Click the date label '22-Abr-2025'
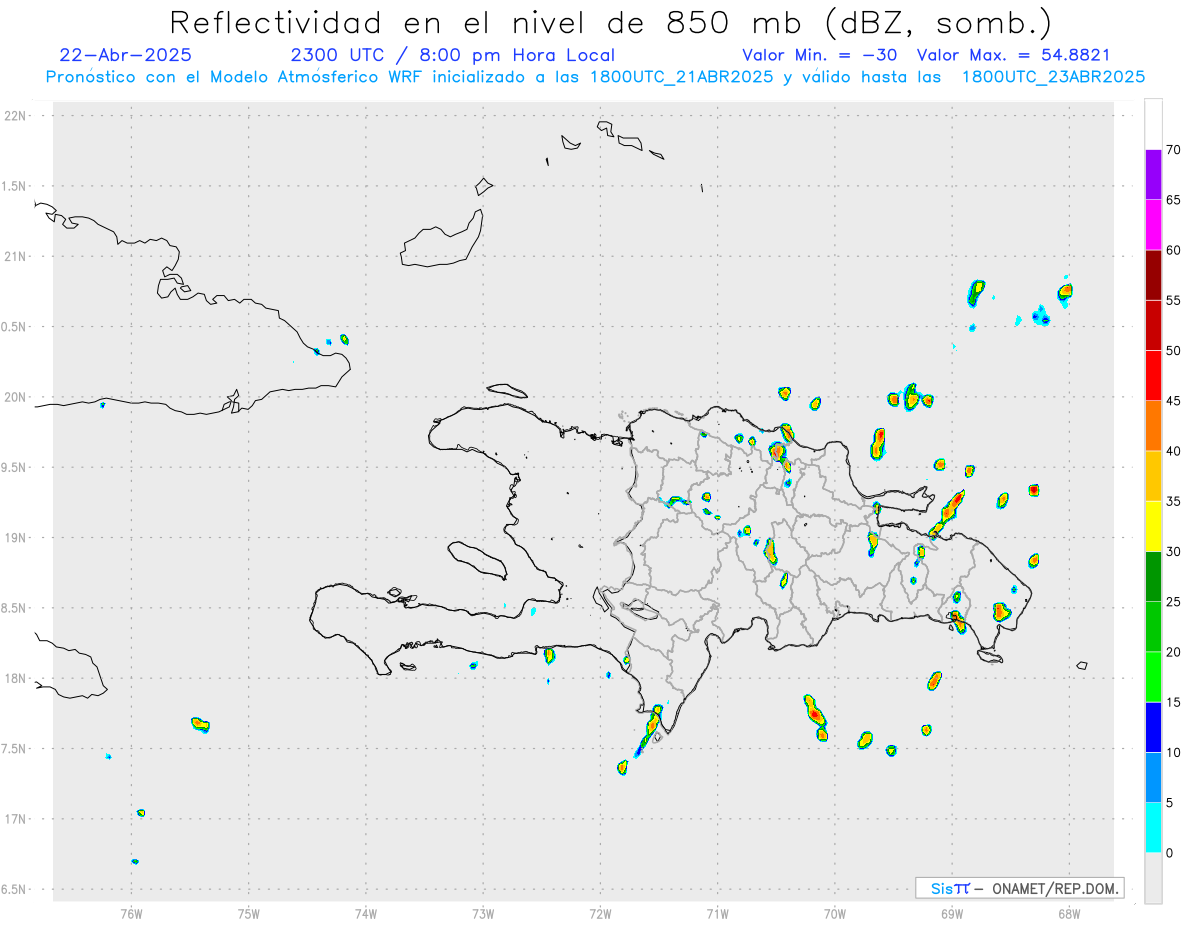The height and width of the screenshot is (927, 1200). coord(126,55)
